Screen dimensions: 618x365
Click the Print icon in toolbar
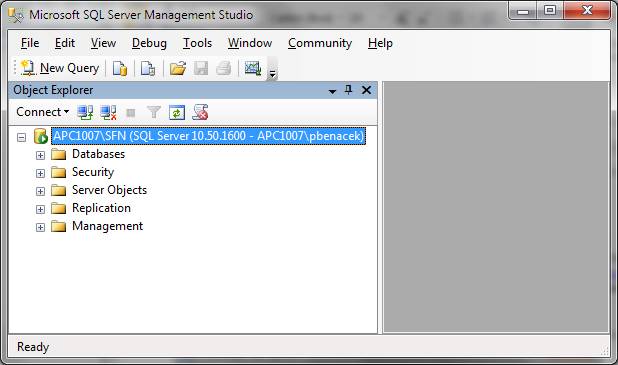[223, 68]
